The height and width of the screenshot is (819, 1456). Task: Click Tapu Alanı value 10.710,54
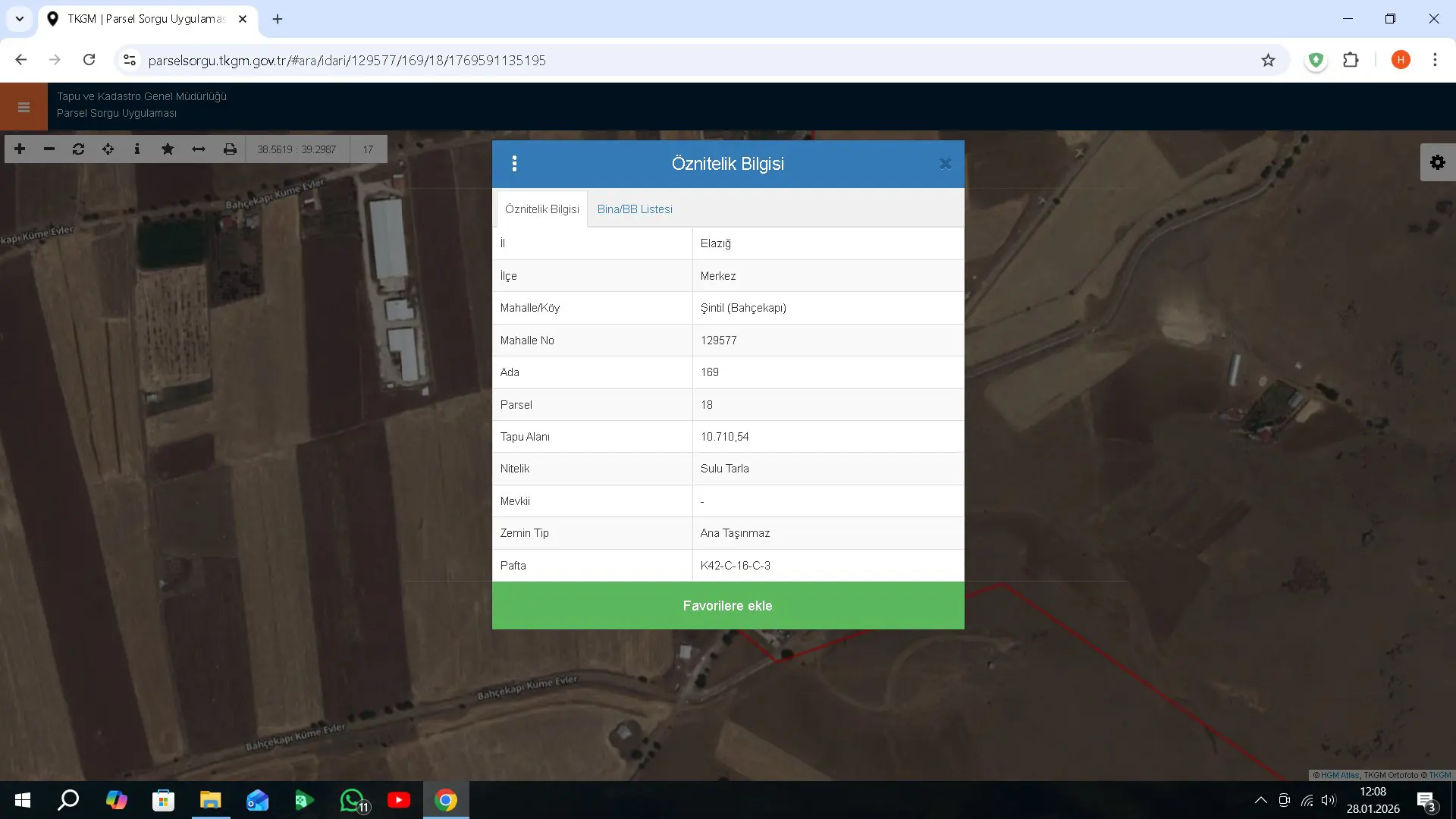[x=725, y=437]
